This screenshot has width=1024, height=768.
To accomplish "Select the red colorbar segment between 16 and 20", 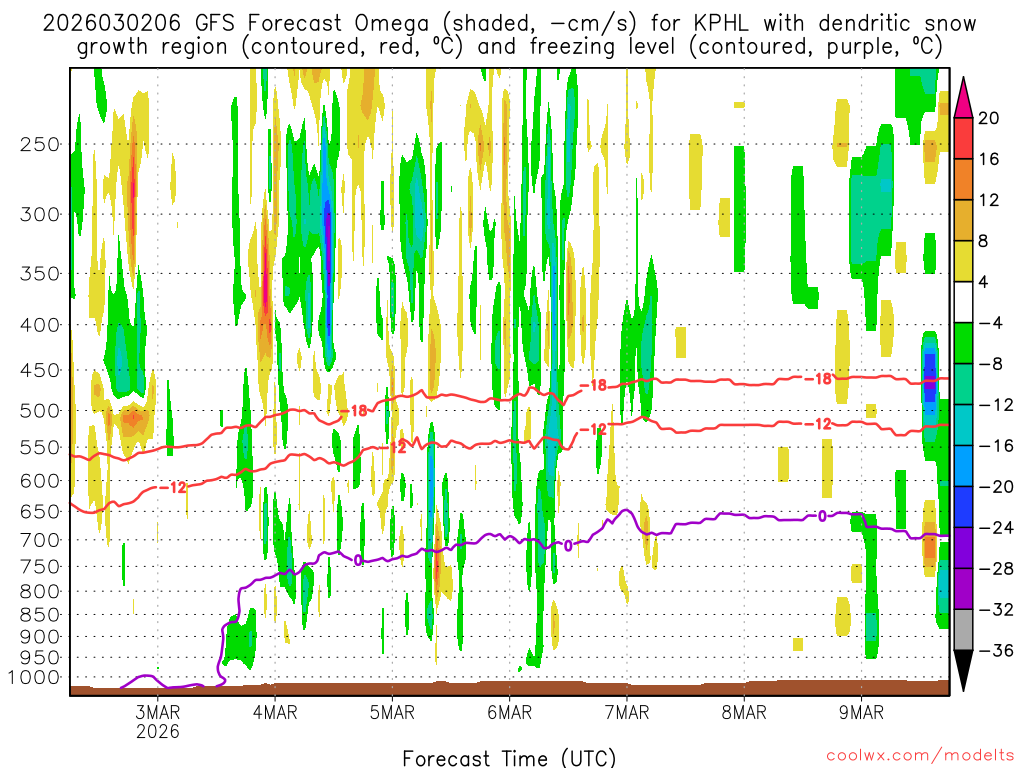I will (965, 138).
